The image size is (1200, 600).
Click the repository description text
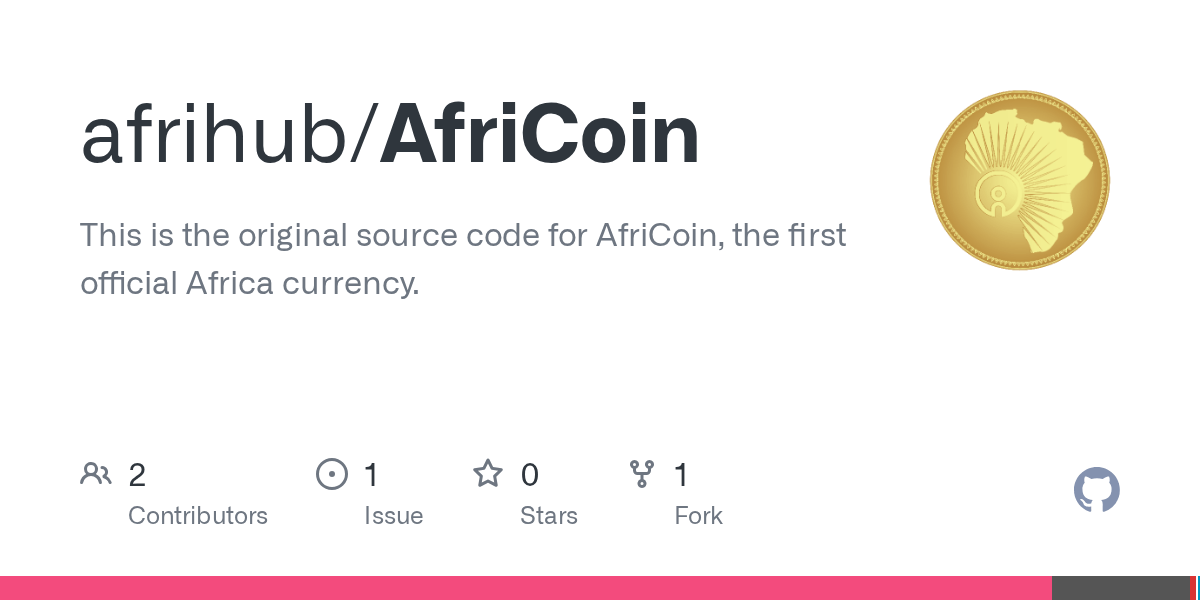tap(462, 237)
